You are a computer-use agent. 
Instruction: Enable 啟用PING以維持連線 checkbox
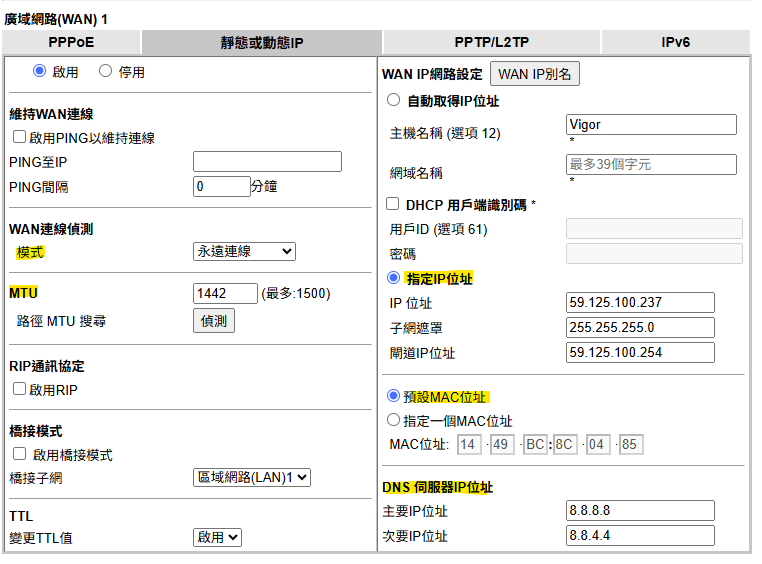(x=19, y=138)
